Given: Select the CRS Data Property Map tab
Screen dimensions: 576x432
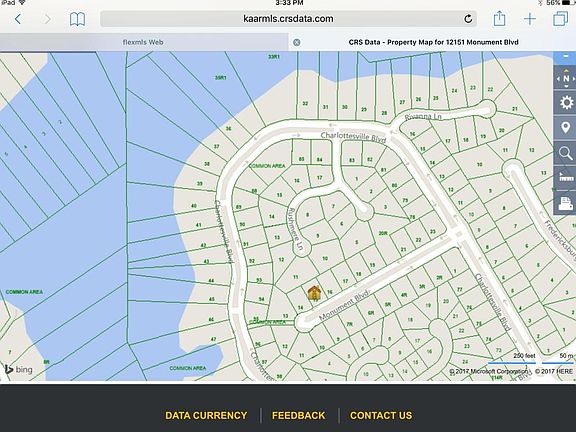Looking at the screenshot, I should pyautogui.click(x=433, y=42).
